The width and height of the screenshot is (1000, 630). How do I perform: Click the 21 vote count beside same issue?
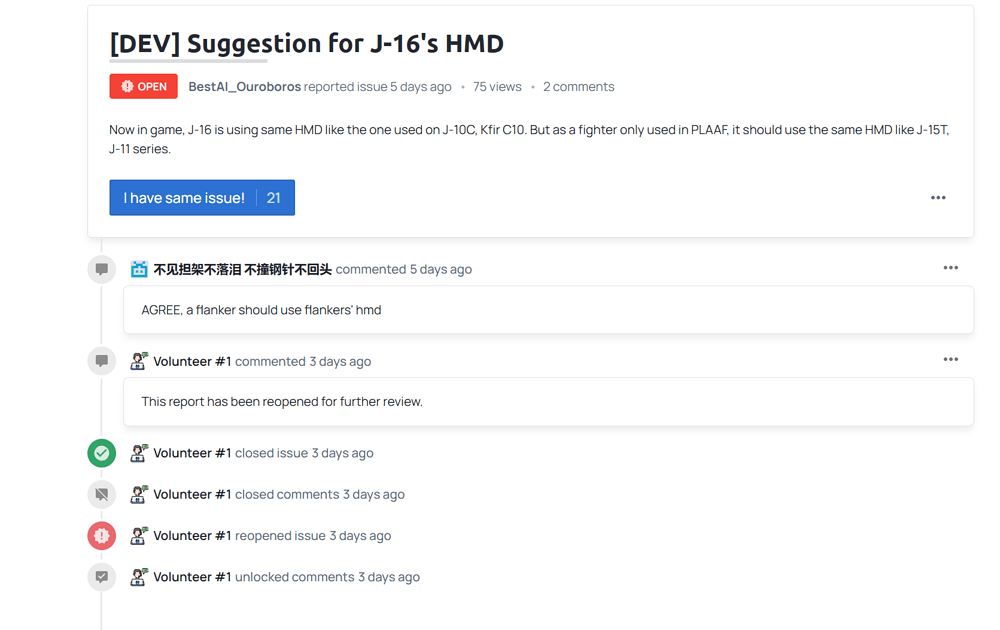tap(274, 198)
